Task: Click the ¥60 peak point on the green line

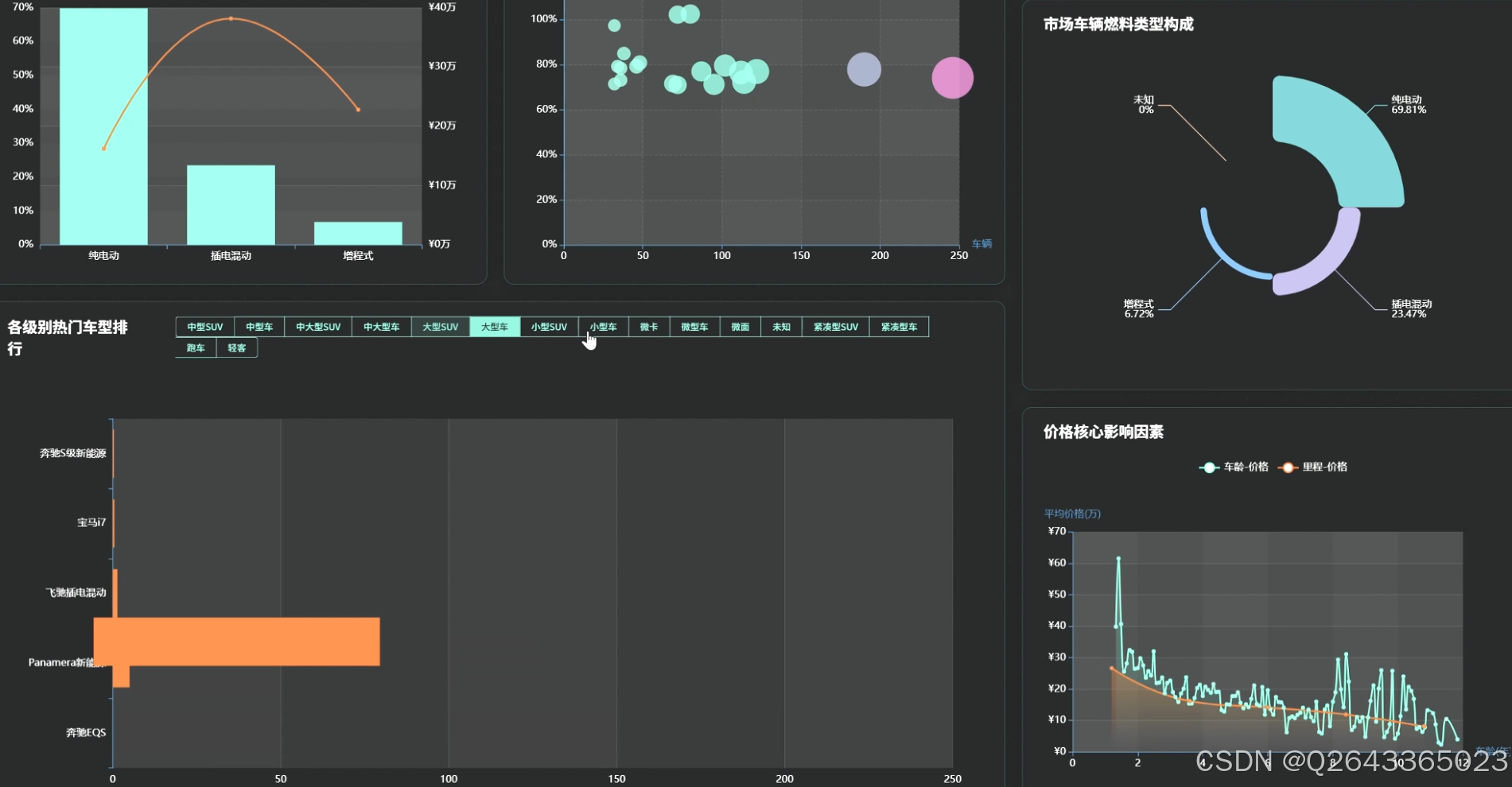Action: pyautogui.click(x=1118, y=559)
